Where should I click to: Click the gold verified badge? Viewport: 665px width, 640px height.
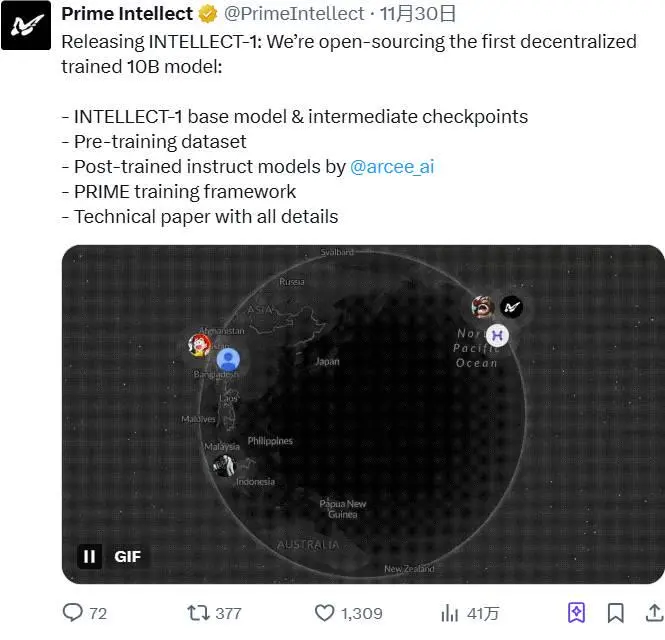click(x=208, y=14)
